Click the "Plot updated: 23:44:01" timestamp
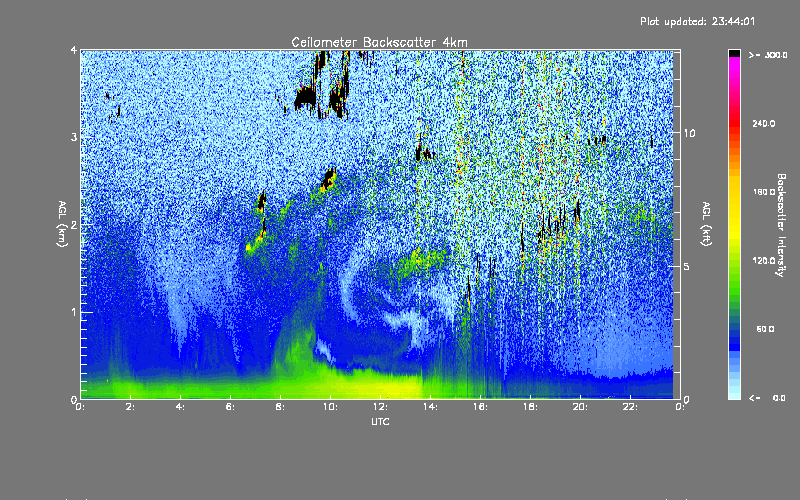 [x=697, y=21]
